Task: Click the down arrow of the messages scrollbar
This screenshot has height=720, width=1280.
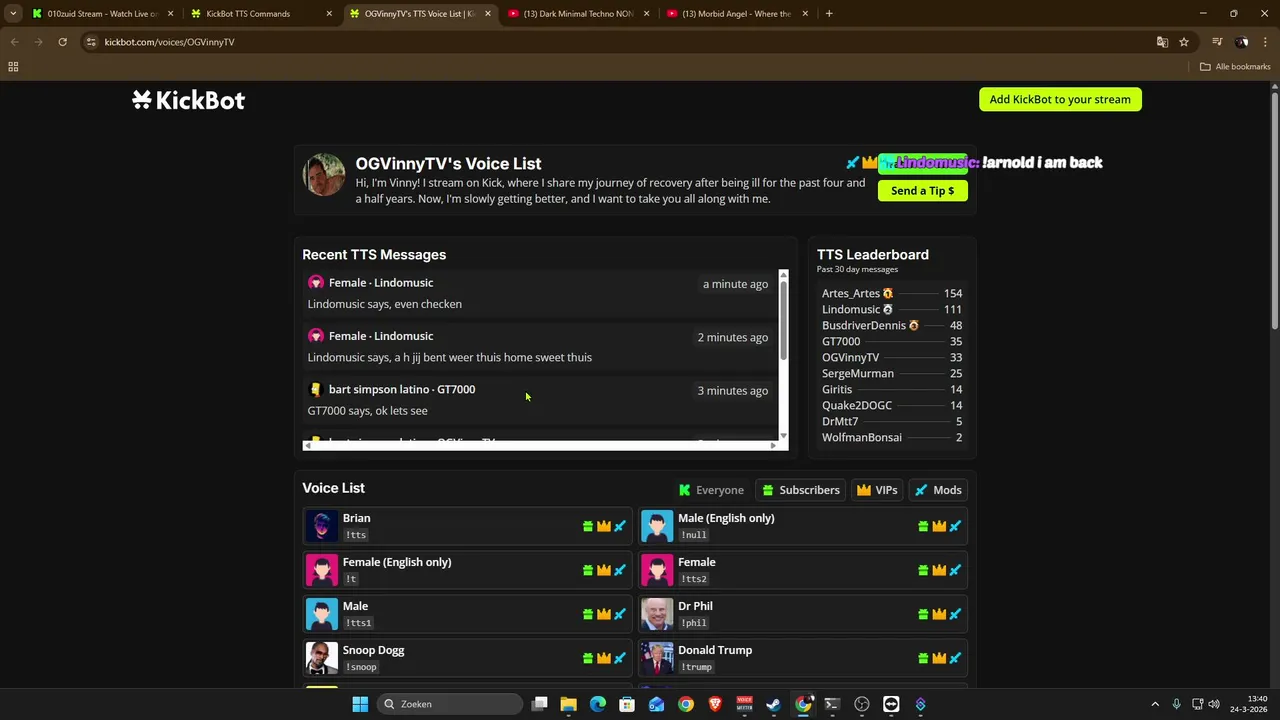Action: (x=783, y=435)
